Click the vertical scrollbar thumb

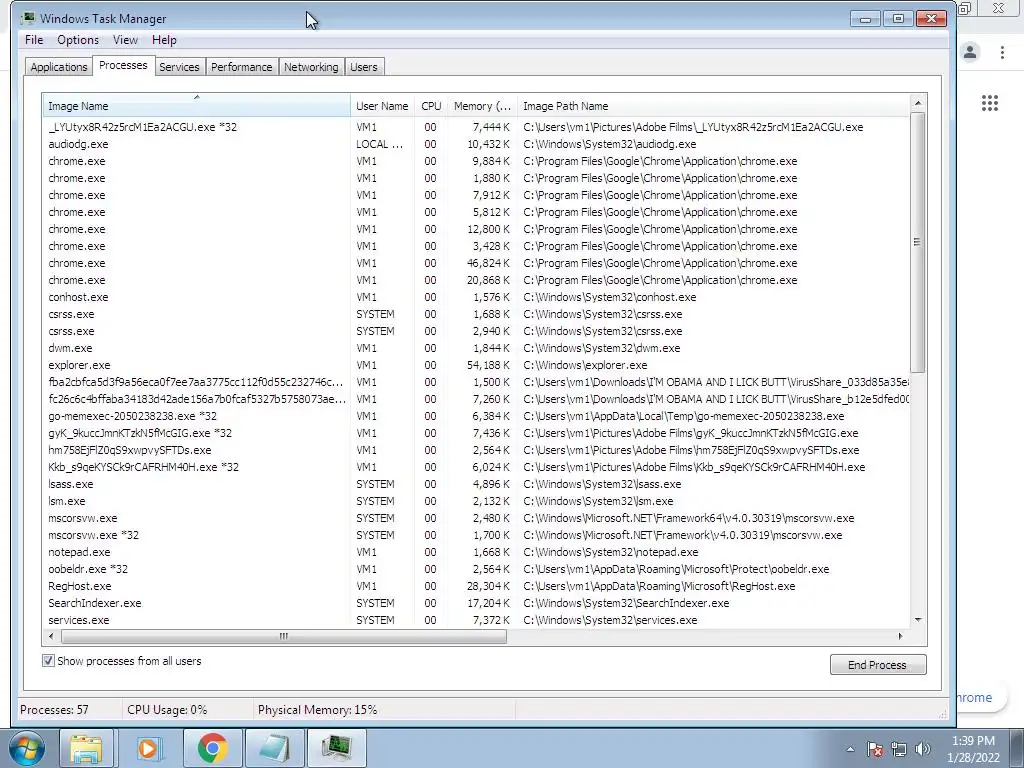pyautogui.click(x=918, y=242)
